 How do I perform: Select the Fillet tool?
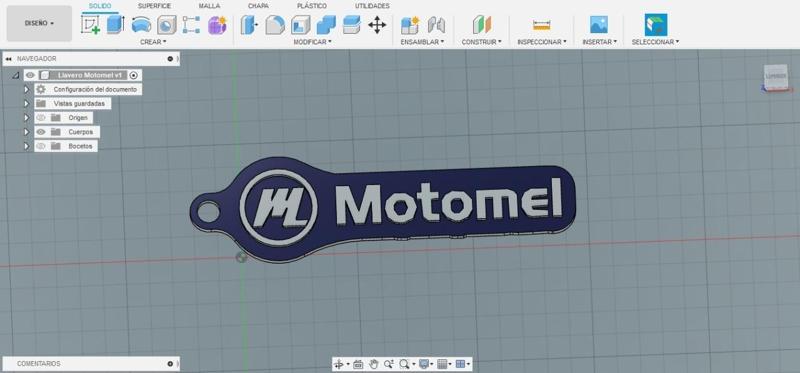tap(275, 24)
